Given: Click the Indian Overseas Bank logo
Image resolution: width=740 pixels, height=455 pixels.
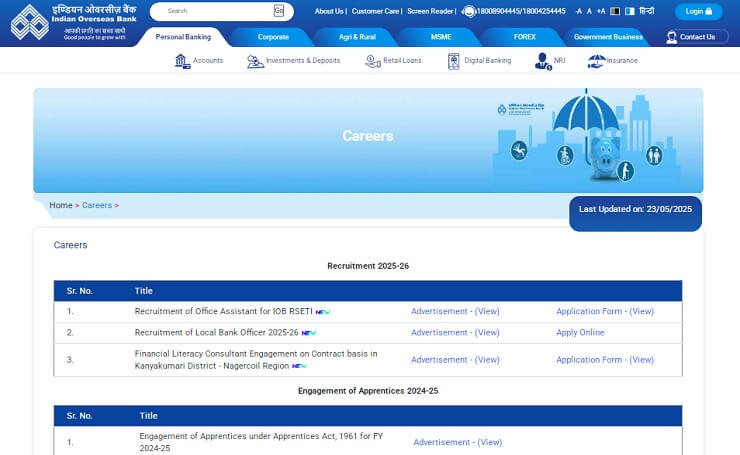Looking at the screenshot, I should click(x=73, y=22).
